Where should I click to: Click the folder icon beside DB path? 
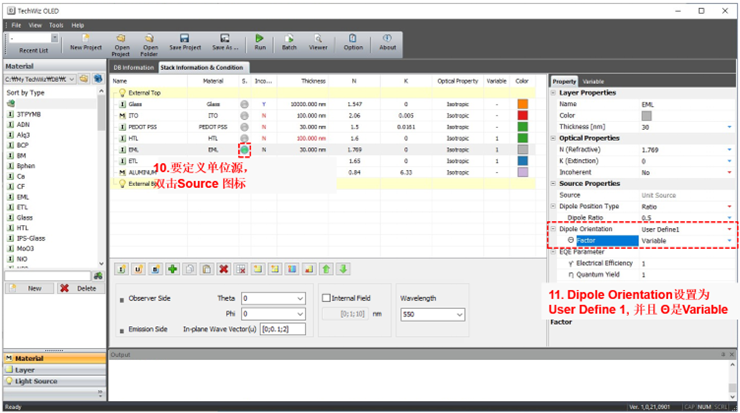84,79
